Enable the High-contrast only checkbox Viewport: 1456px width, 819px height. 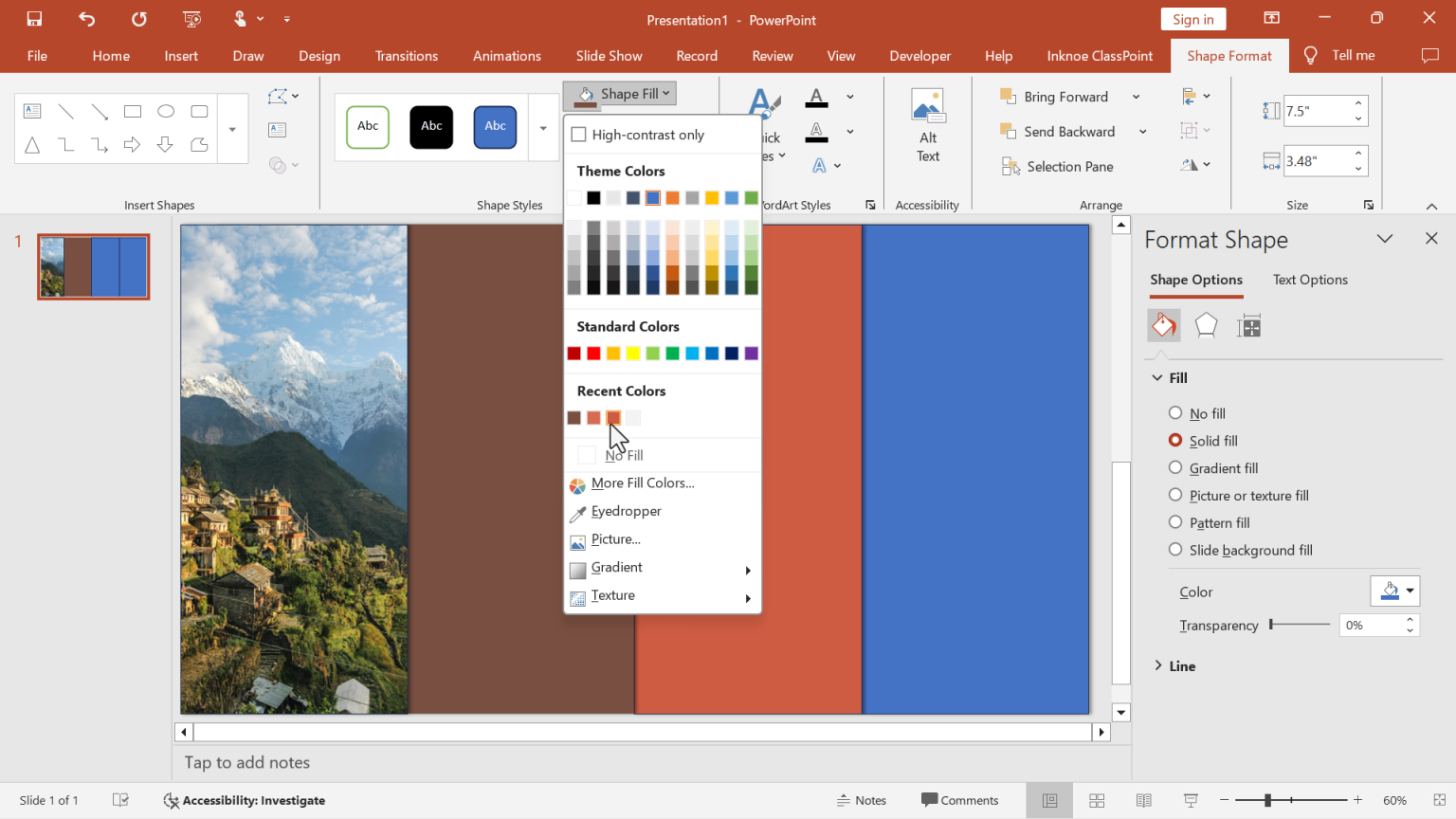(x=579, y=135)
